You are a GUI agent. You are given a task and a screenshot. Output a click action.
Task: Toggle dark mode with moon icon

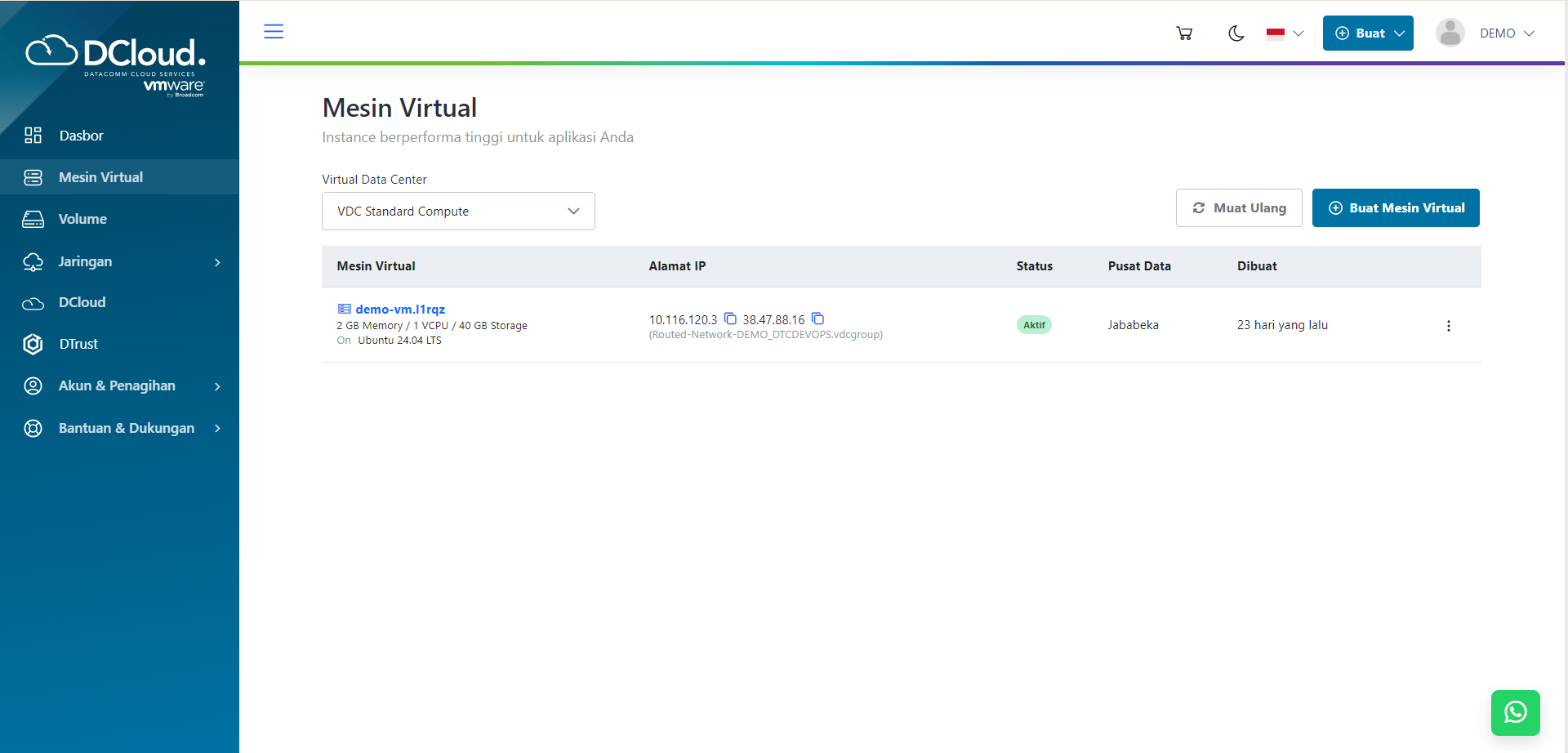tap(1236, 33)
